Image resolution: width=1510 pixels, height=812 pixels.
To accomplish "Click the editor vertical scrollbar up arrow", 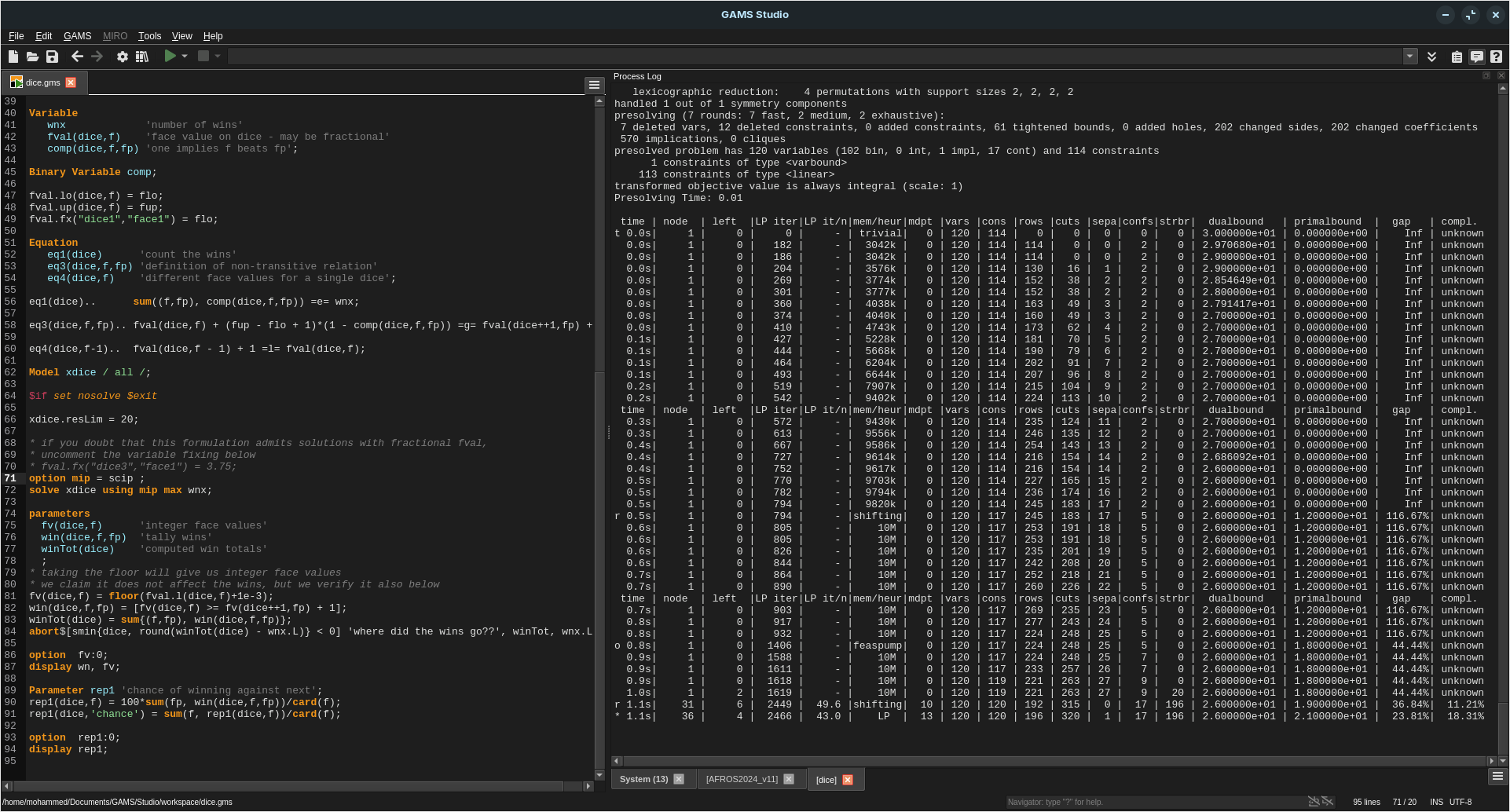I will (599, 101).
